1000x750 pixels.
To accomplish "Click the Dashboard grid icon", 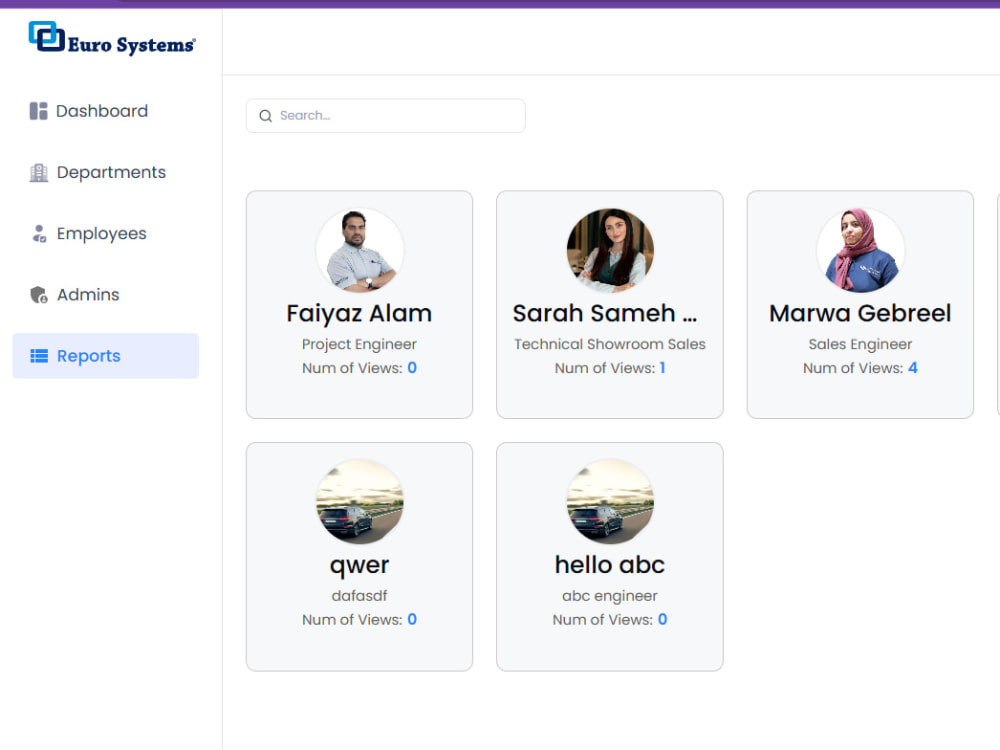I will coord(38,111).
